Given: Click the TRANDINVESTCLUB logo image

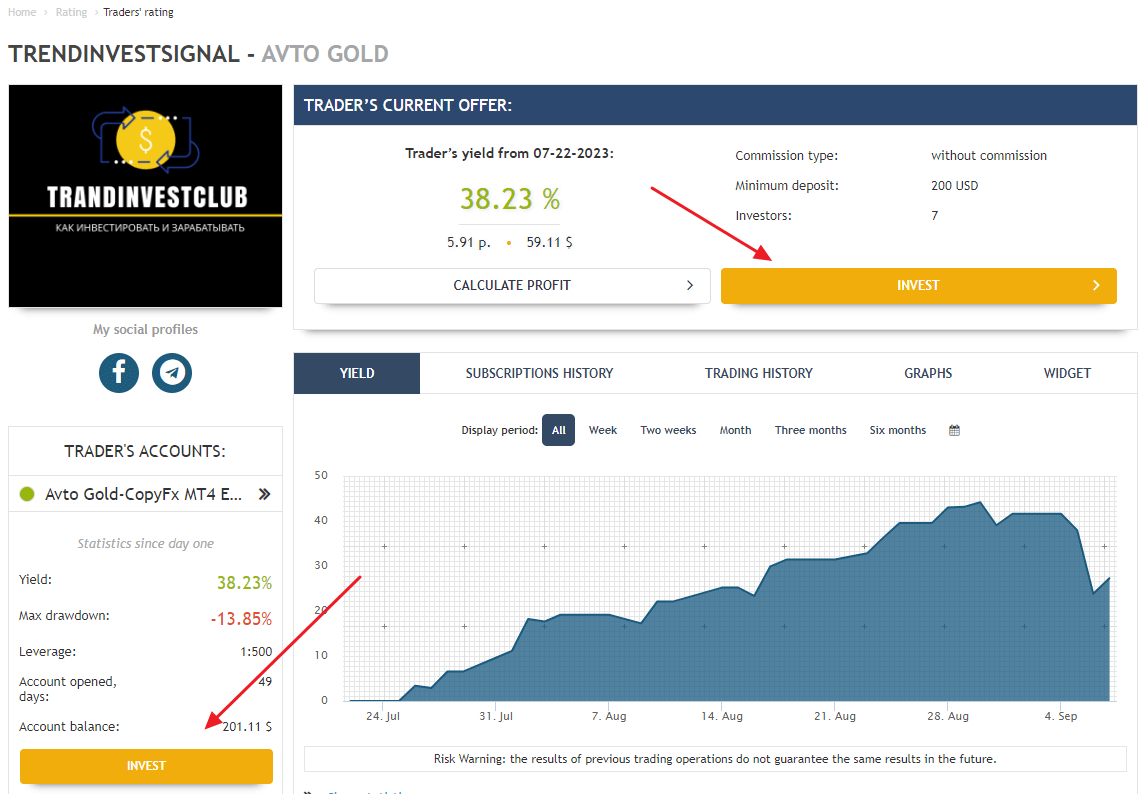Looking at the screenshot, I should [145, 196].
